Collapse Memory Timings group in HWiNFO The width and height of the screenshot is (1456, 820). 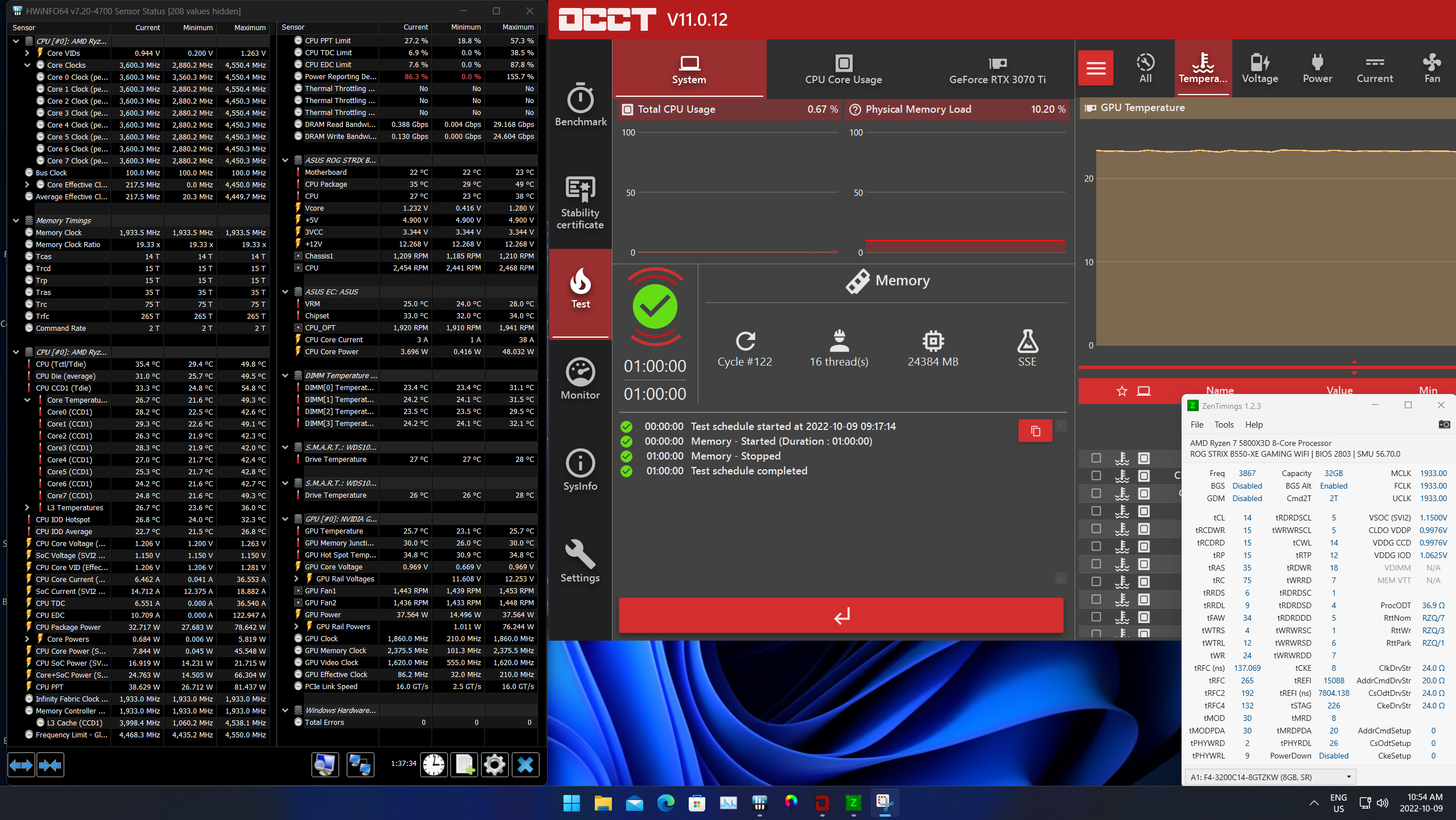tap(16, 220)
